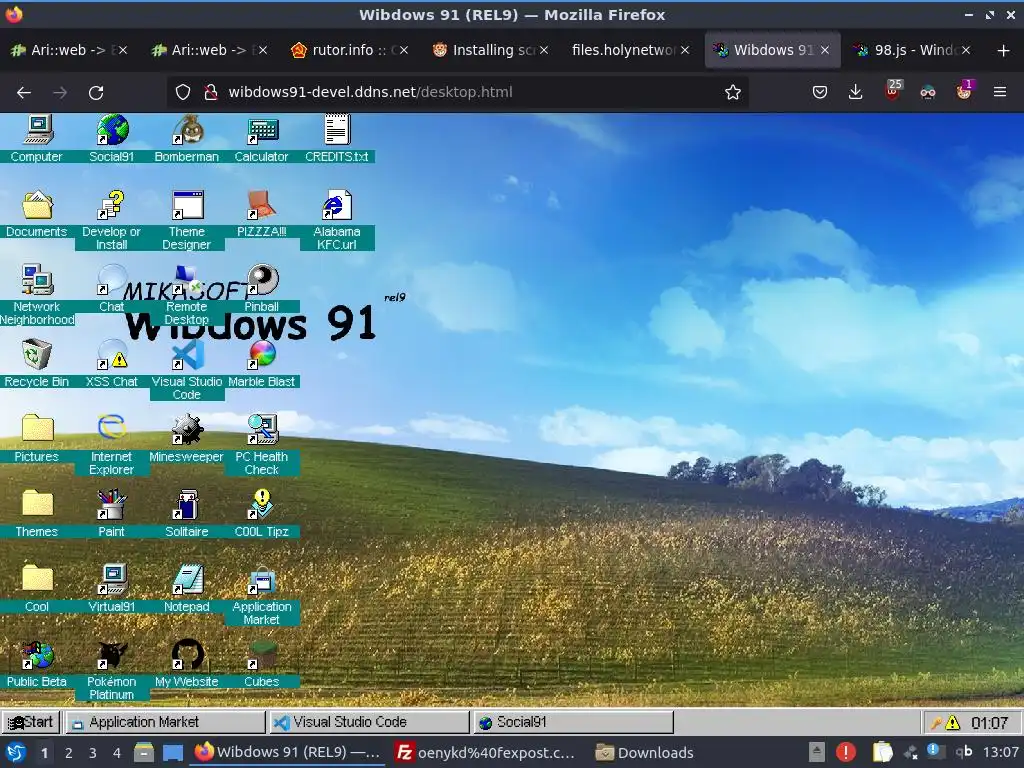
Task: Open a new Firefox tab
Action: click(1004, 50)
